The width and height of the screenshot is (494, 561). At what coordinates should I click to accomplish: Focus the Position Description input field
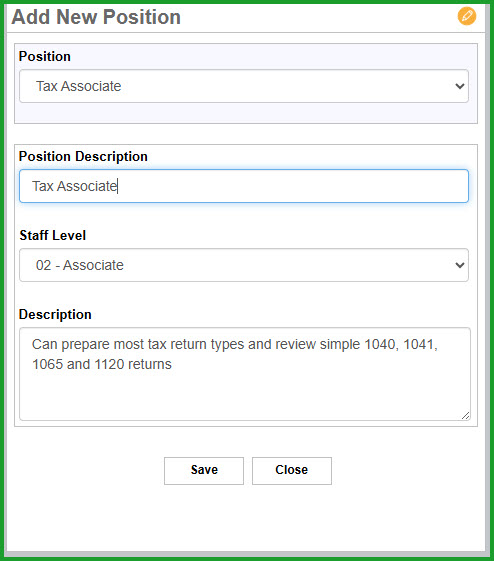tap(244, 186)
